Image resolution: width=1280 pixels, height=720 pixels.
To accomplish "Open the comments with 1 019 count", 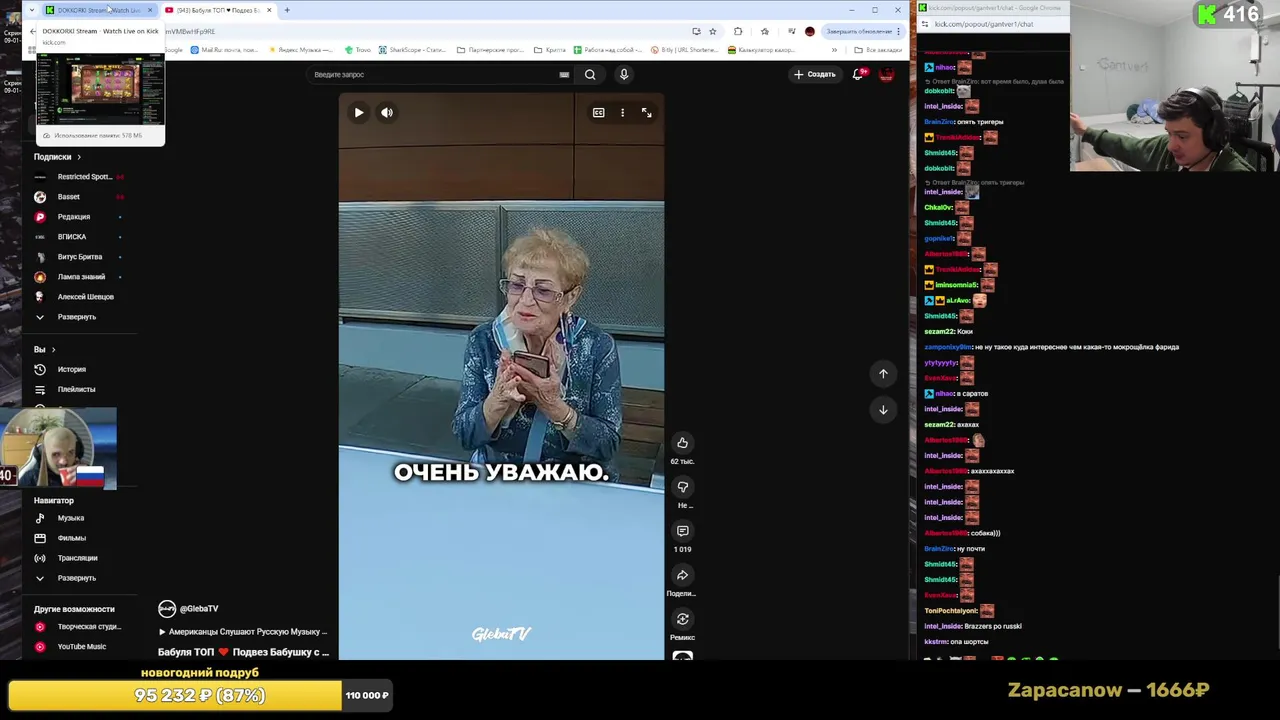I will tap(682, 531).
